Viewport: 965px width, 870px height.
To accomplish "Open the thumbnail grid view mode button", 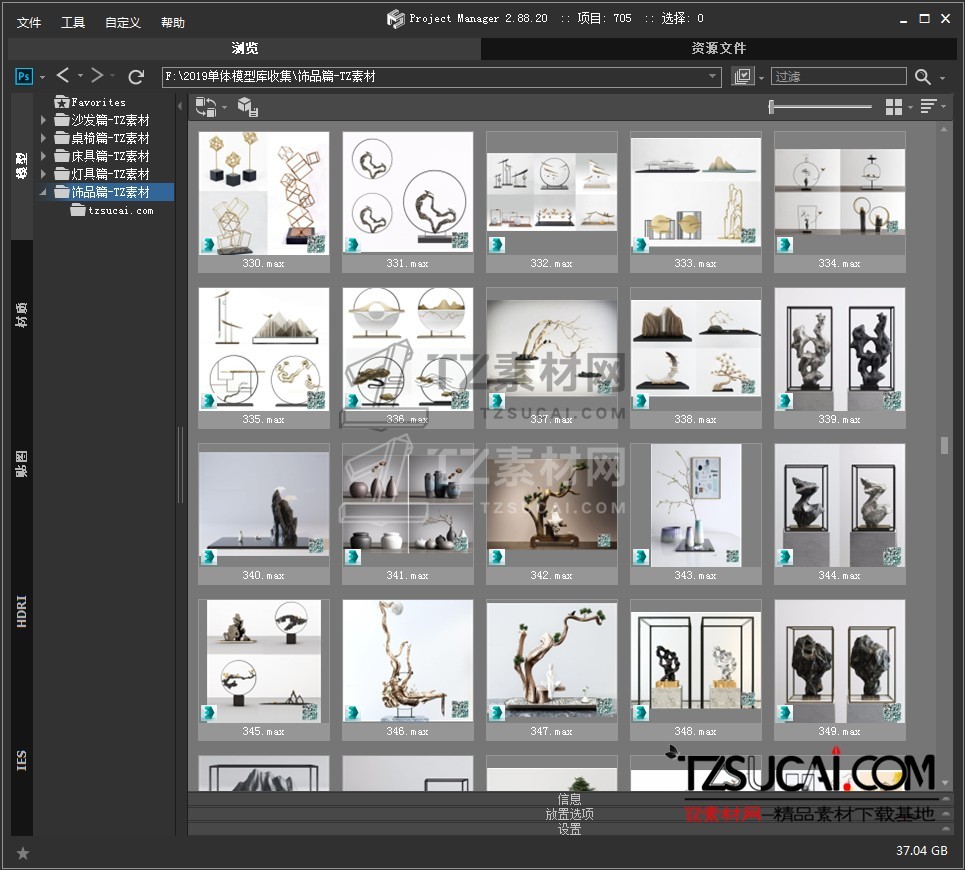I will point(894,107).
